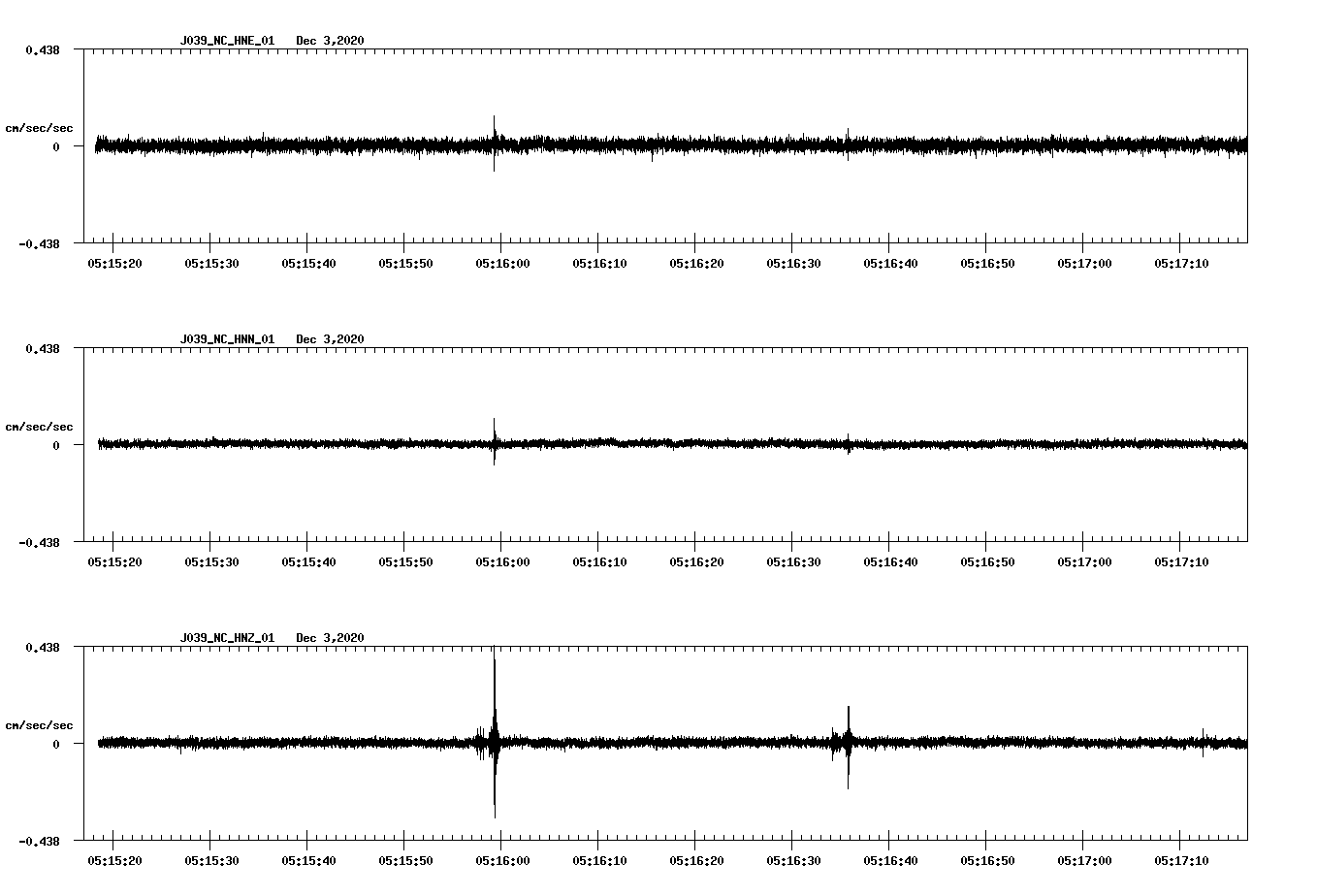Click the 0 amplitude label on HNN plot
This screenshot has width=1317, height=896.
(x=56, y=444)
